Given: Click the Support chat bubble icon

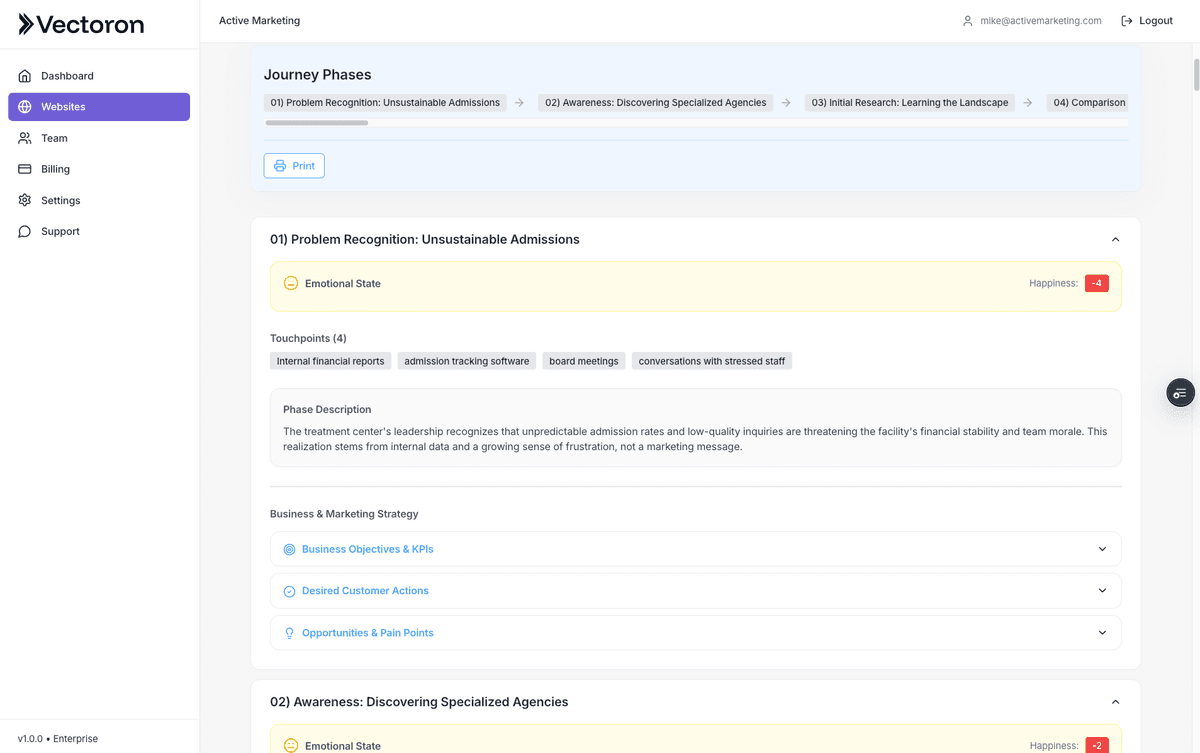Looking at the screenshot, I should click(x=25, y=231).
